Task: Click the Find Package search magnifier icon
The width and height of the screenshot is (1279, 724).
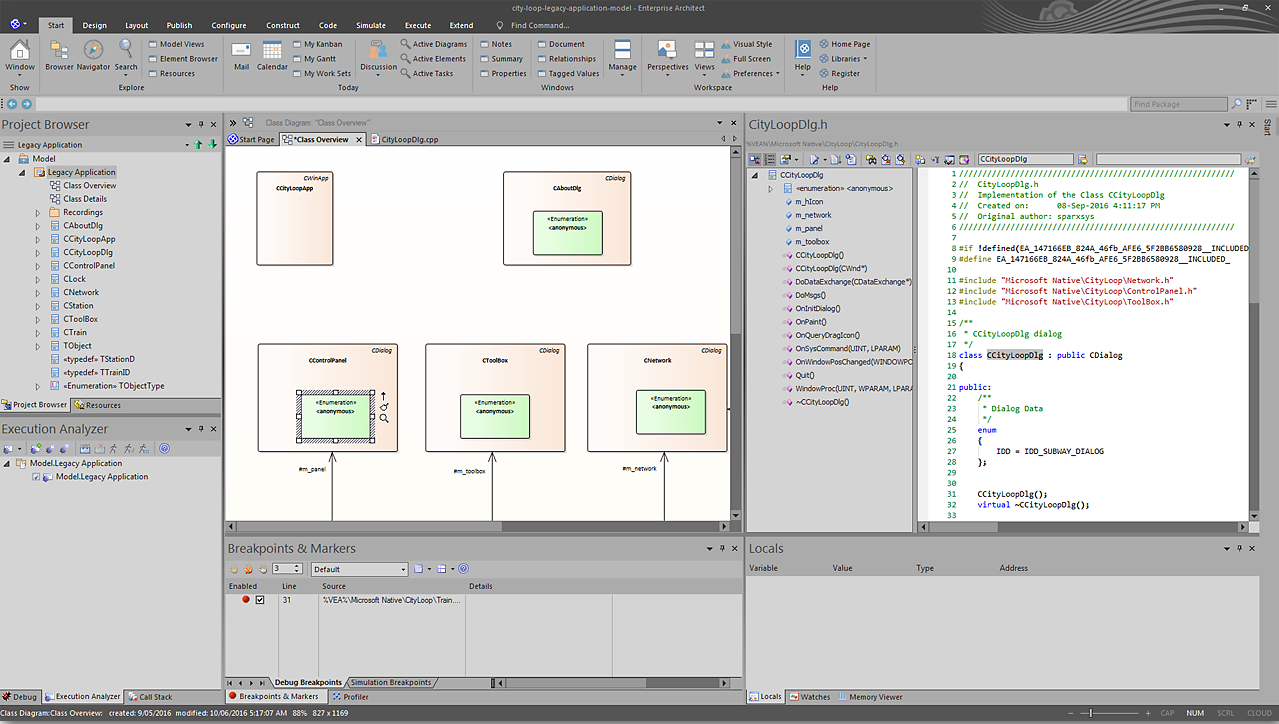Action: click(1237, 104)
